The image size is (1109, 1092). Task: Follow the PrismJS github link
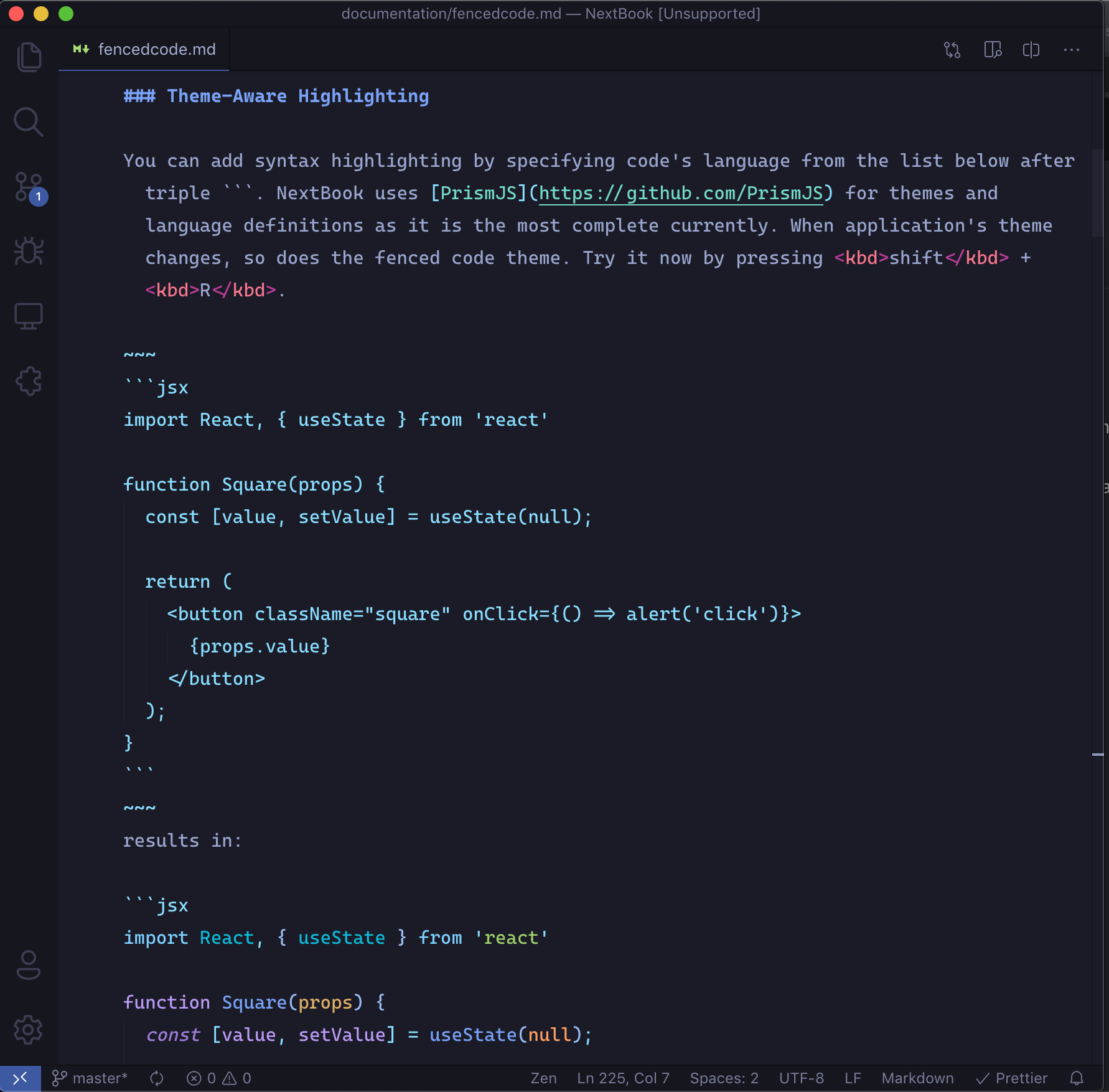(681, 194)
